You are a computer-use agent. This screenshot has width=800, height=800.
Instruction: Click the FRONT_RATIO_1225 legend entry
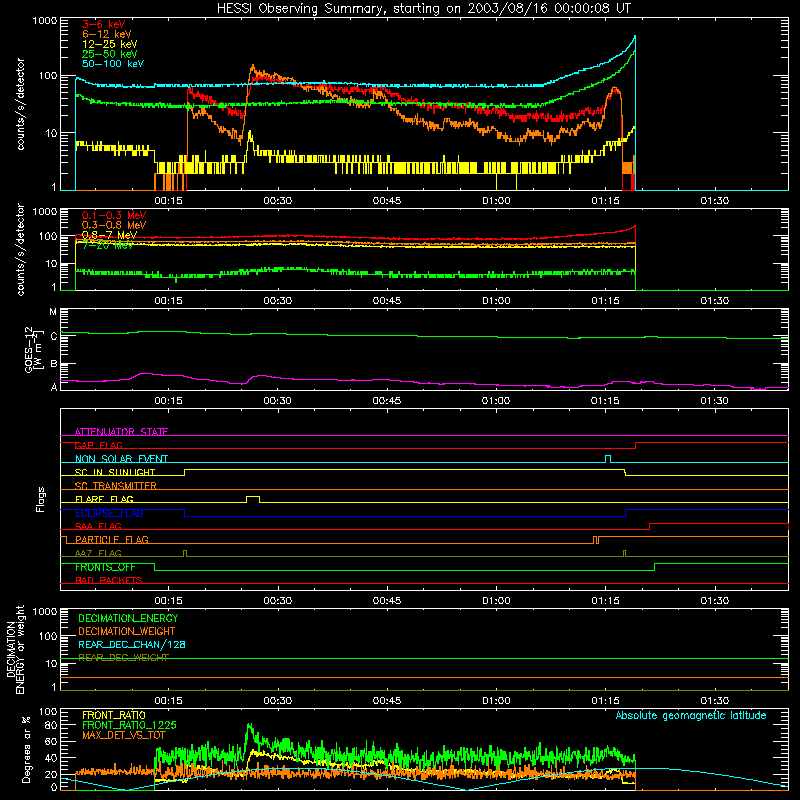coord(129,725)
